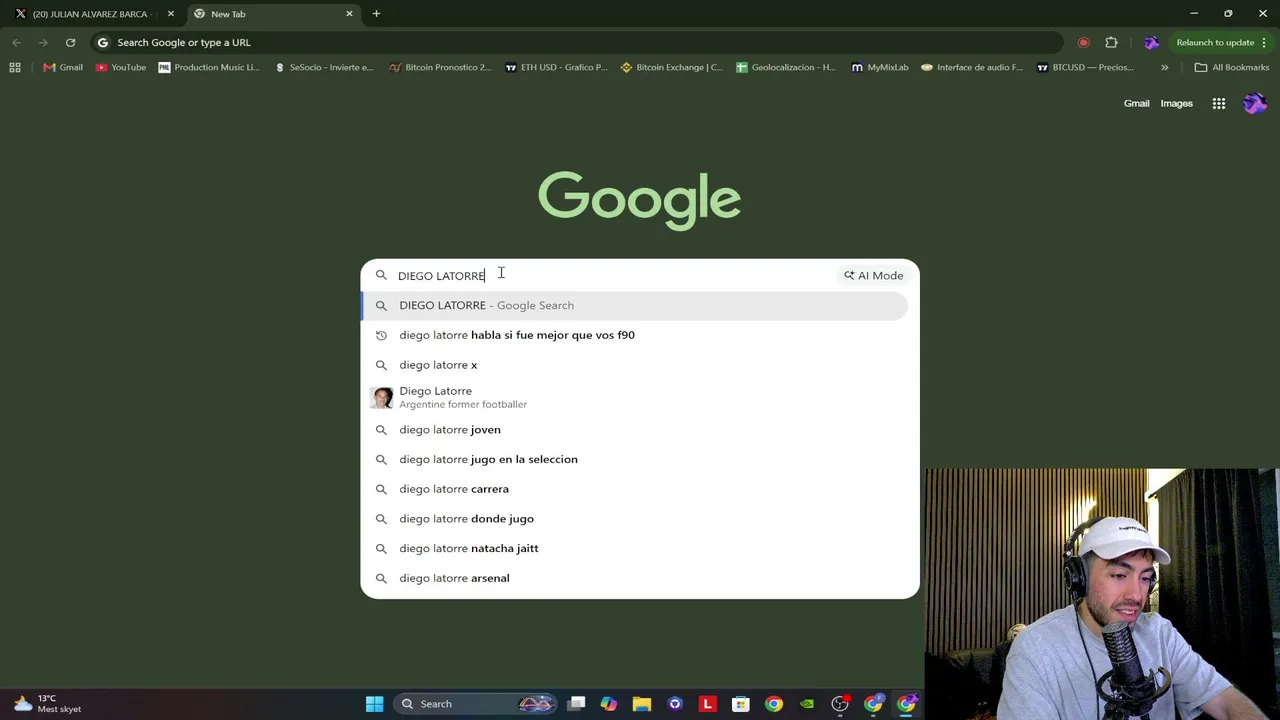The width and height of the screenshot is (1280, 720).
Task: Select 'diego latorre jugo en la seleccion'
Action: coord(635,459)
